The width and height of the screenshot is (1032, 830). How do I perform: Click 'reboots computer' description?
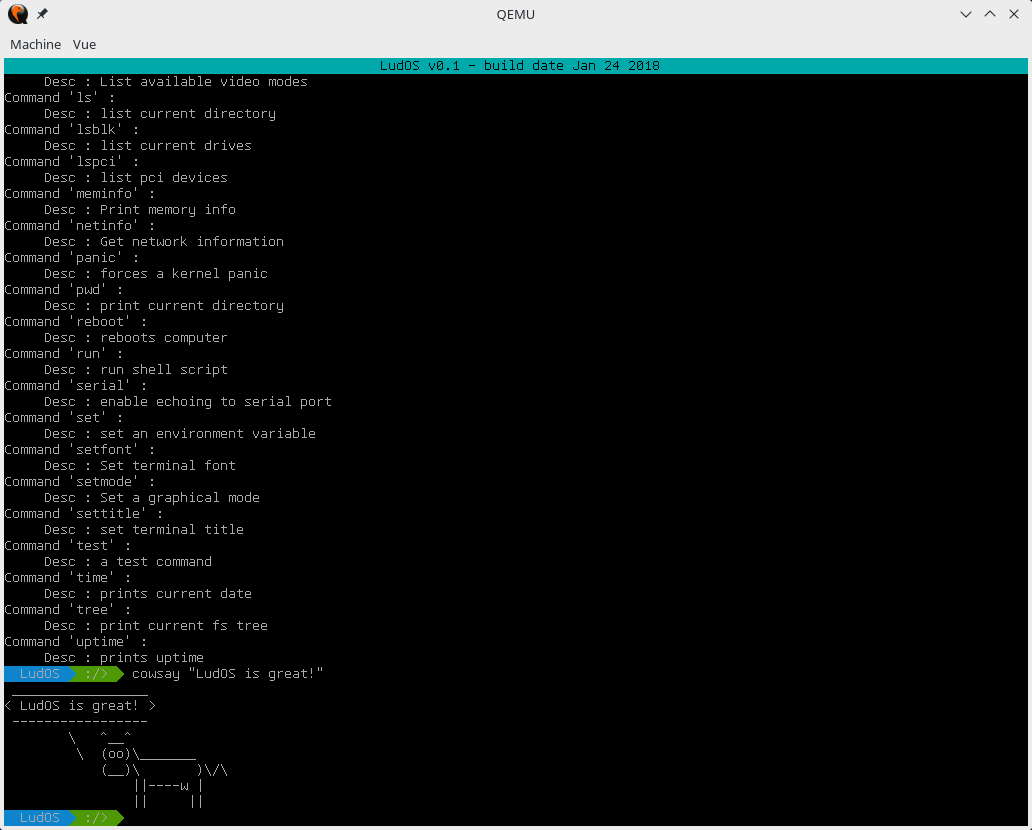[x=164, y=338]
